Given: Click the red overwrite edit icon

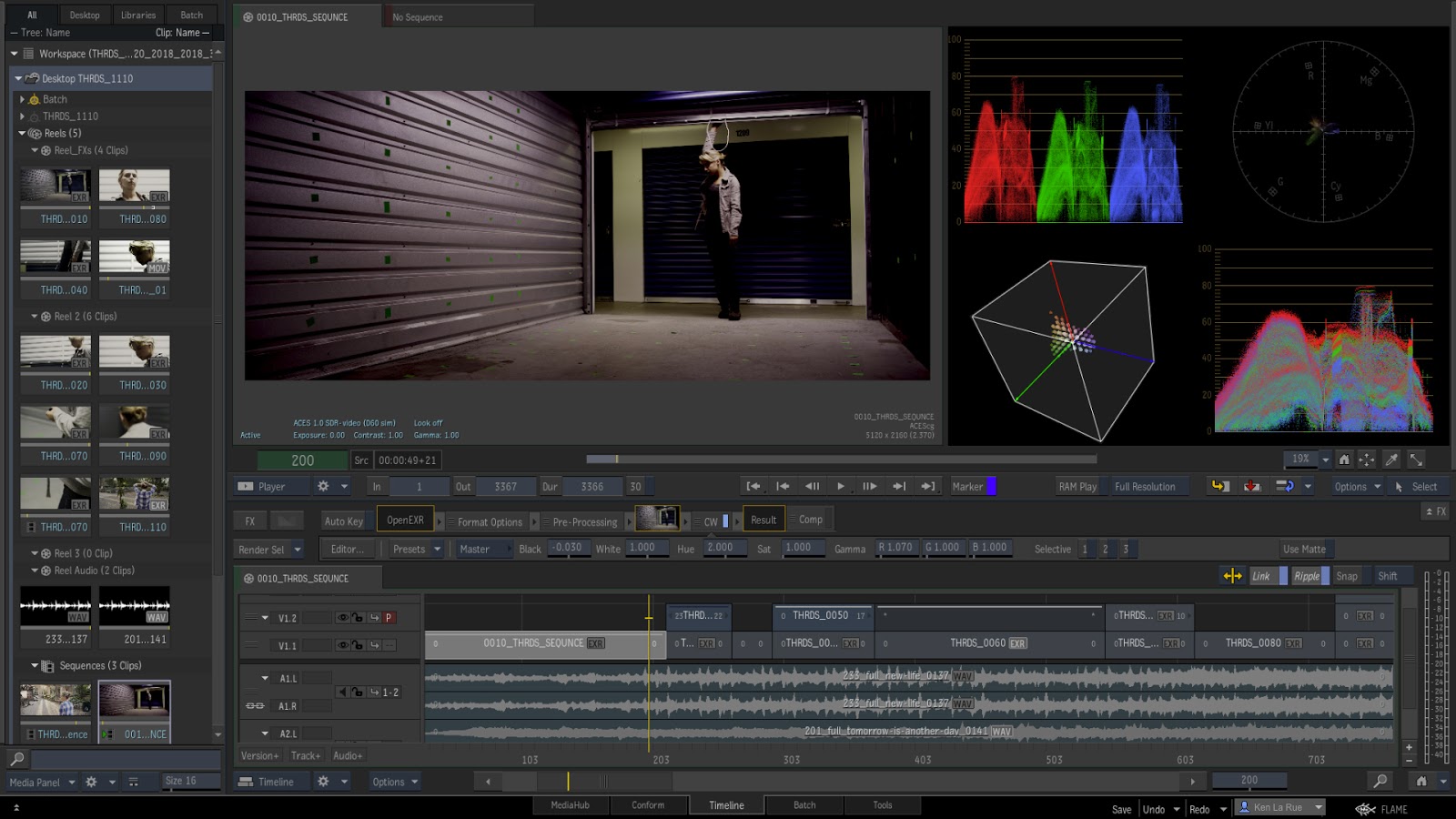Looking at the screenshot, I should [x=1252, y=487].
